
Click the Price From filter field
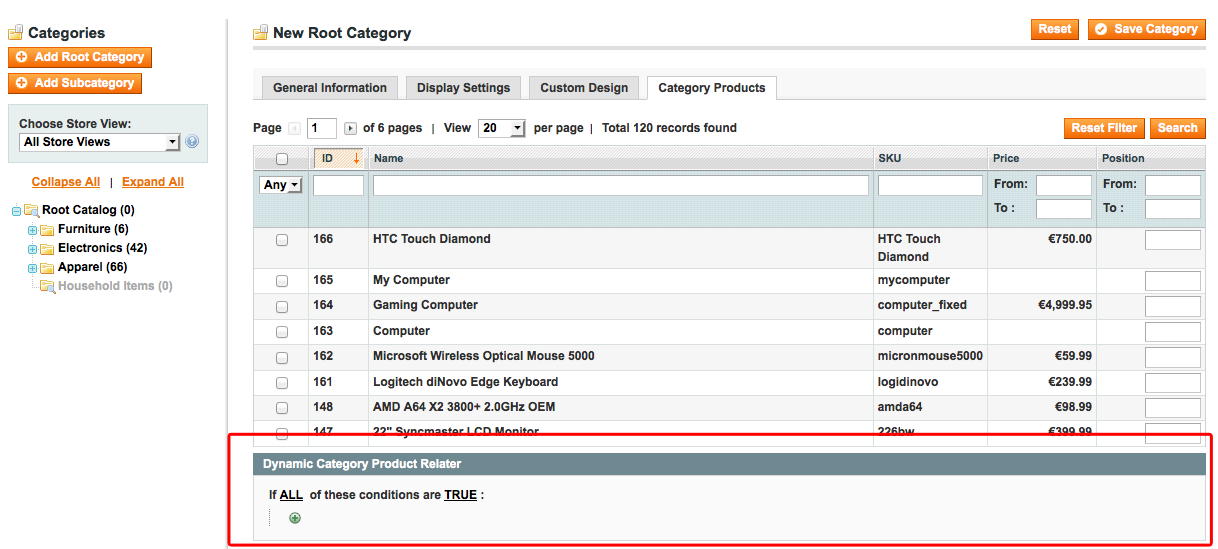point(1064,185)
